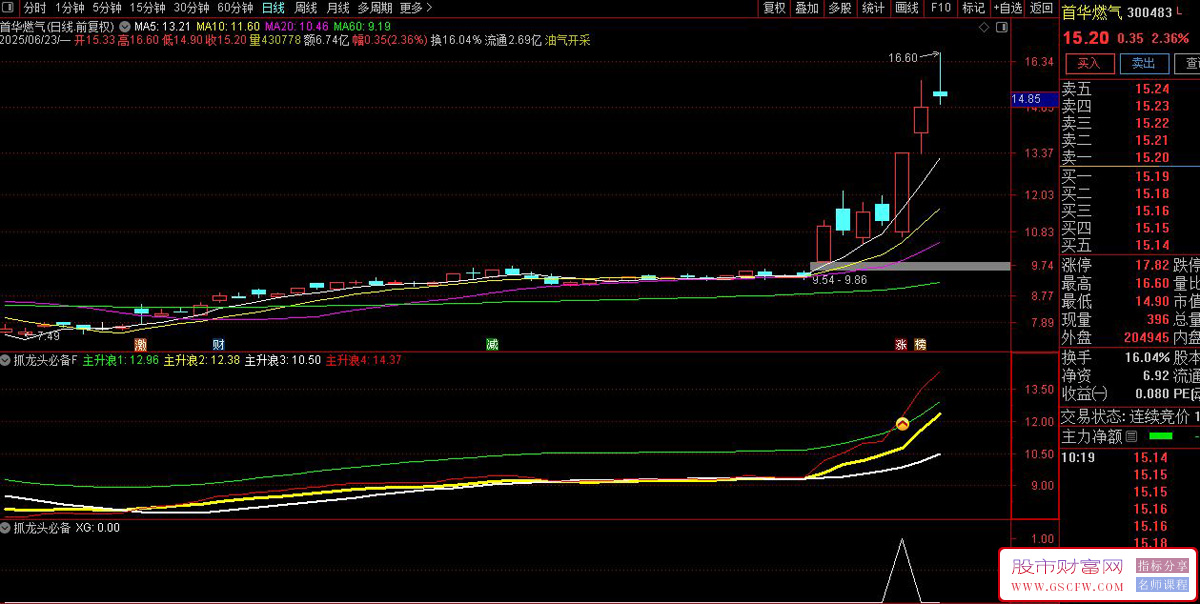This screenshot has width=1200, height=604.
Task: Click the 主升浪1: 12.96 label
Action: 121,359
